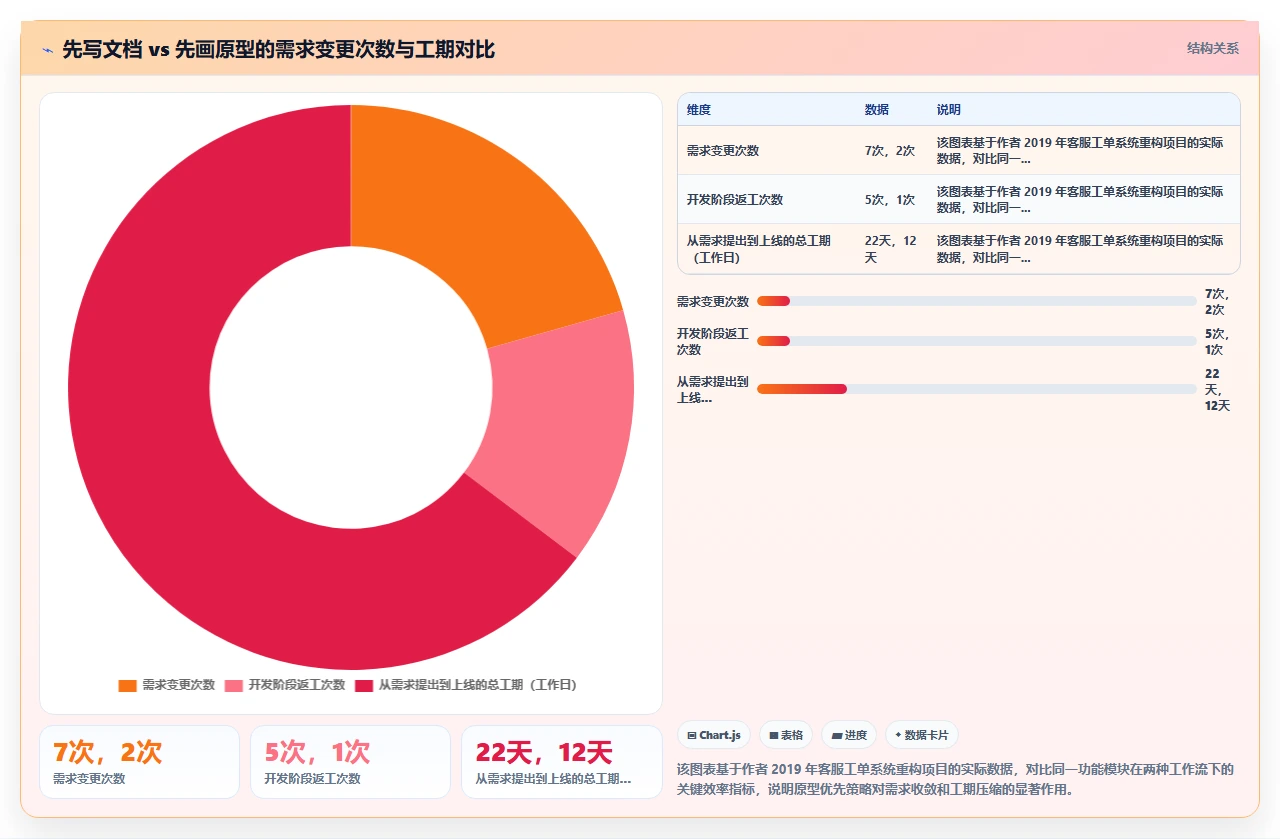Image resolution: width=1280 pixels, height=839 pixels.
Task: Click the 需求变更次数 progress bar
Action: coord(976,301)
